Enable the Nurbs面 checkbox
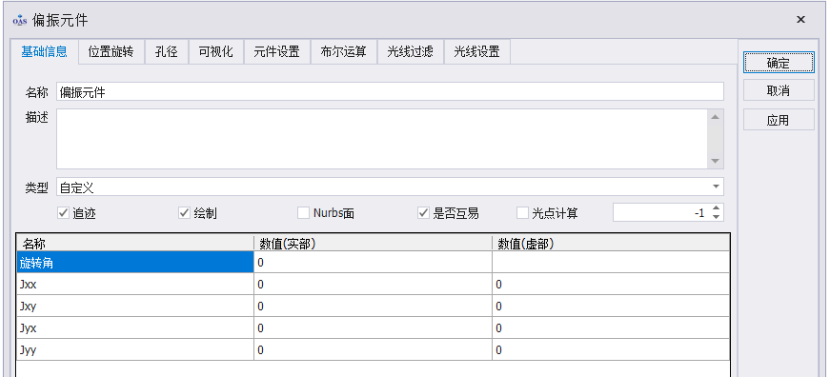Screen dimensions: 829x381 click(x=303, y=213)
